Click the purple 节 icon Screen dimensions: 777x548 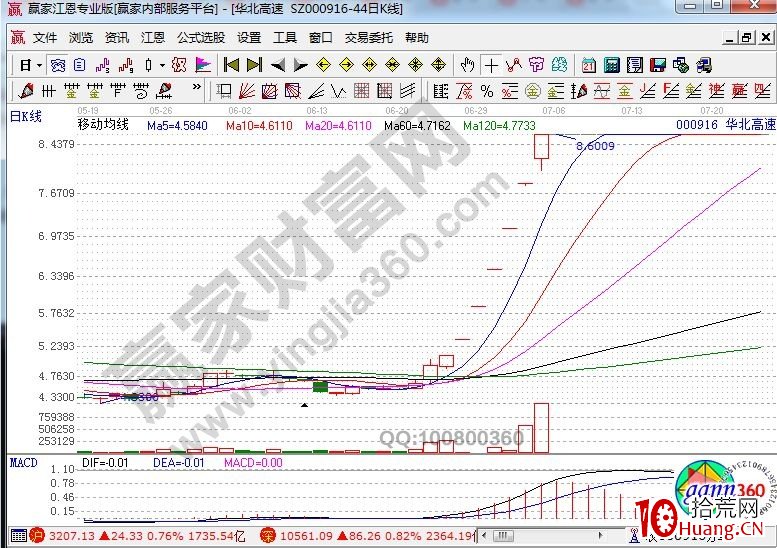point(537,65)
